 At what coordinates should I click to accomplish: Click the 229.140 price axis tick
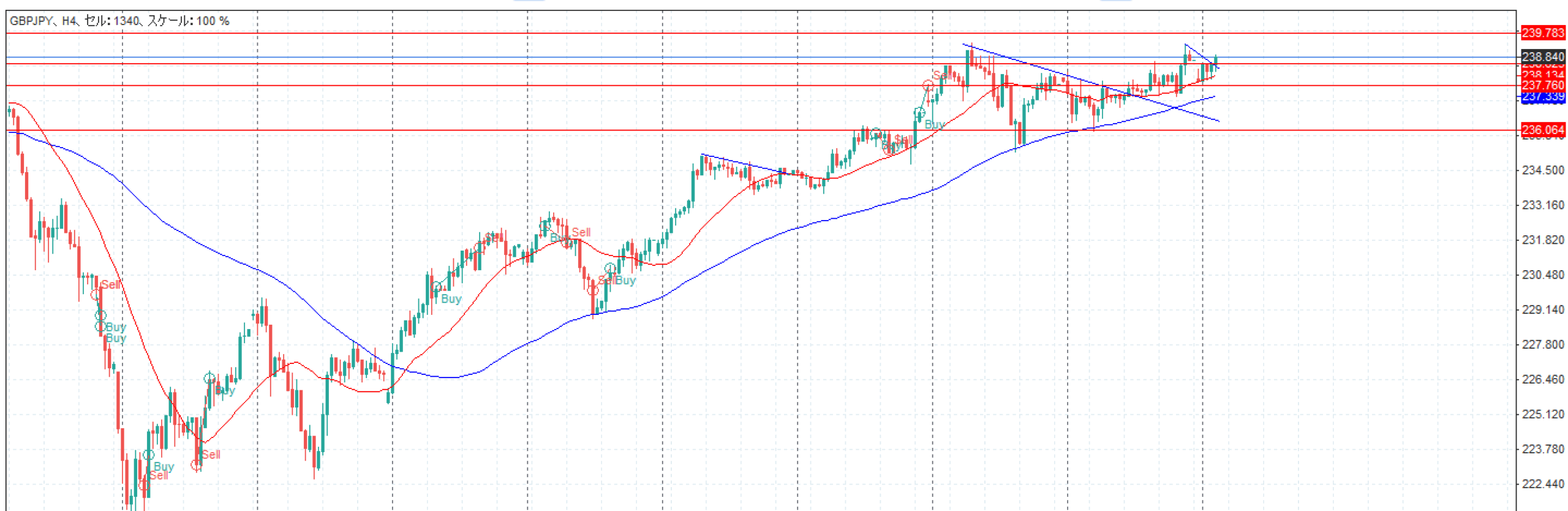point(1542,310)
